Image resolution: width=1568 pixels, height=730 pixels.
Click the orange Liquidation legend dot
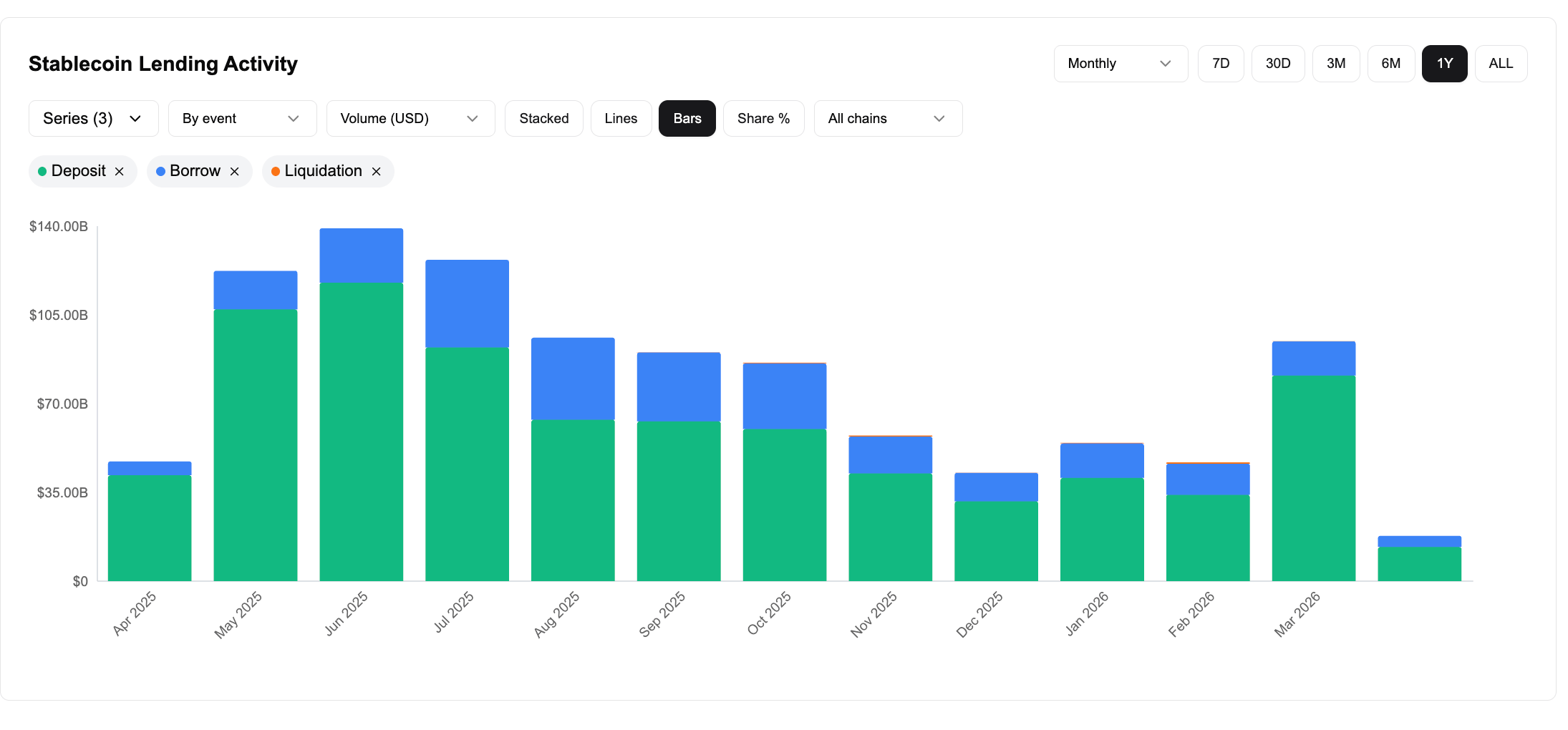(276, 171)
